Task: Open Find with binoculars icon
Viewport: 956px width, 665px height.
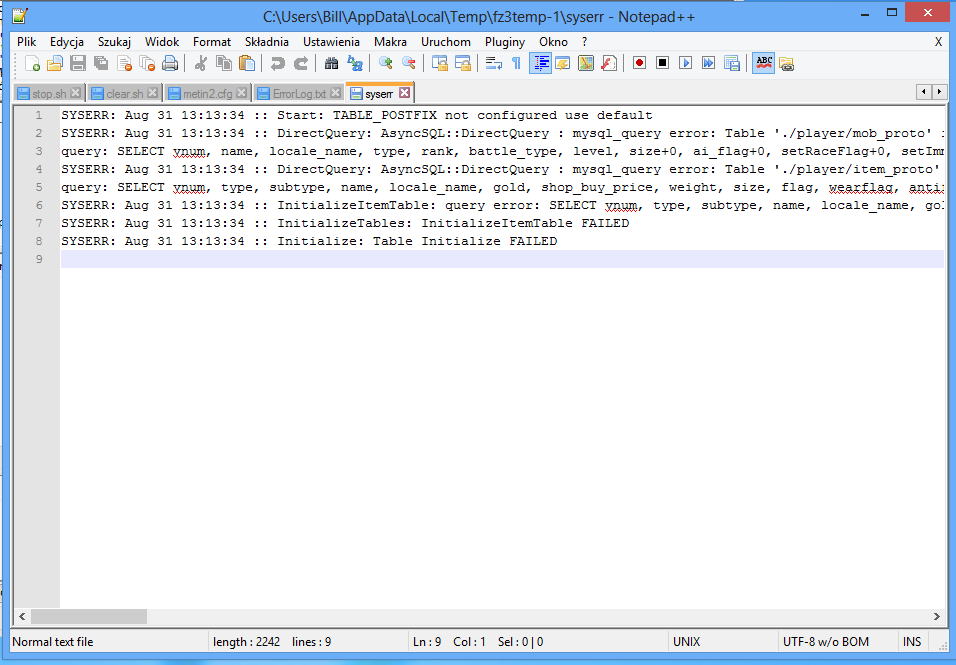Action: [331, 63]
